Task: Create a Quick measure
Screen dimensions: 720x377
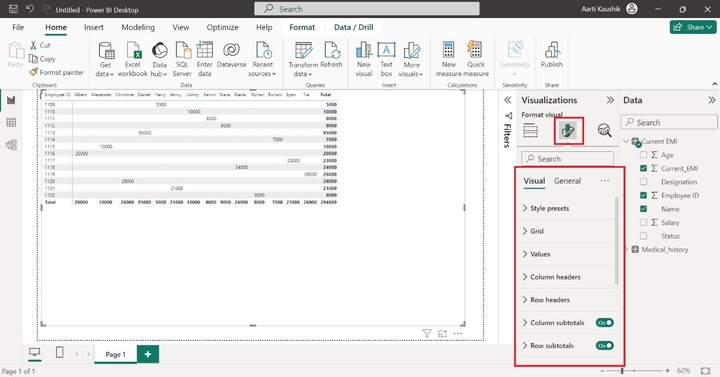Action: [x=476, y=59]
